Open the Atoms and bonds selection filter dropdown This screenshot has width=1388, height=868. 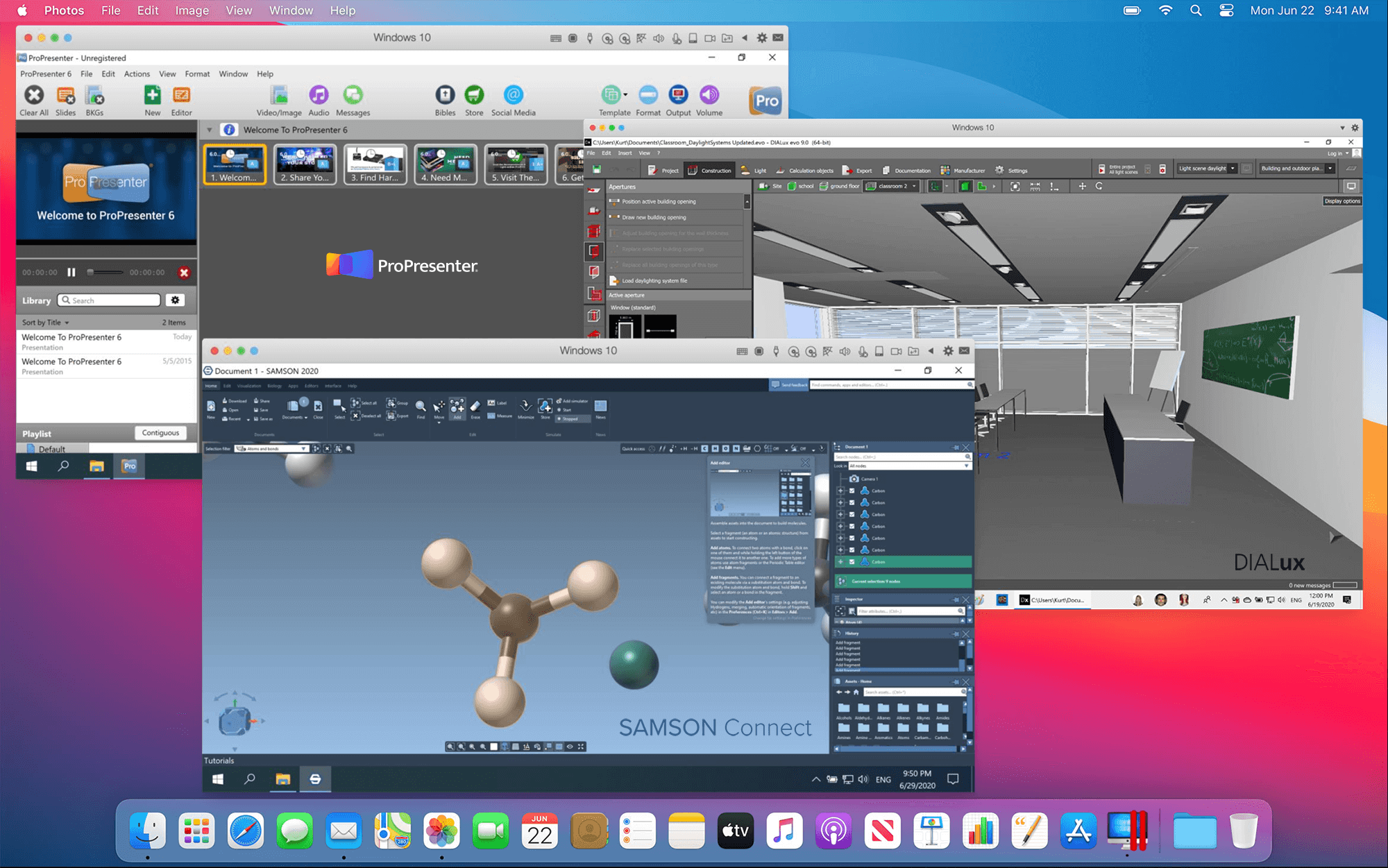[x=303, y=448]
